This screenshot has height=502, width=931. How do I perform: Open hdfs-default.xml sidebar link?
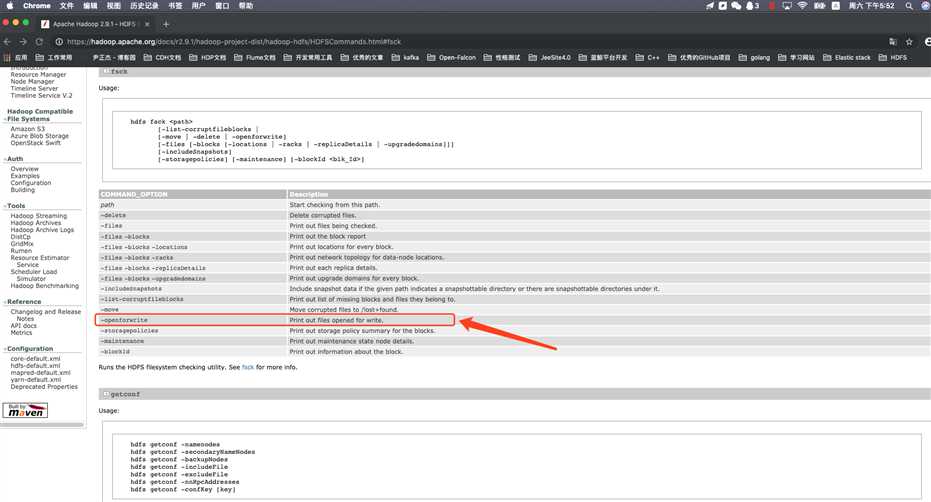click(36, 366)
